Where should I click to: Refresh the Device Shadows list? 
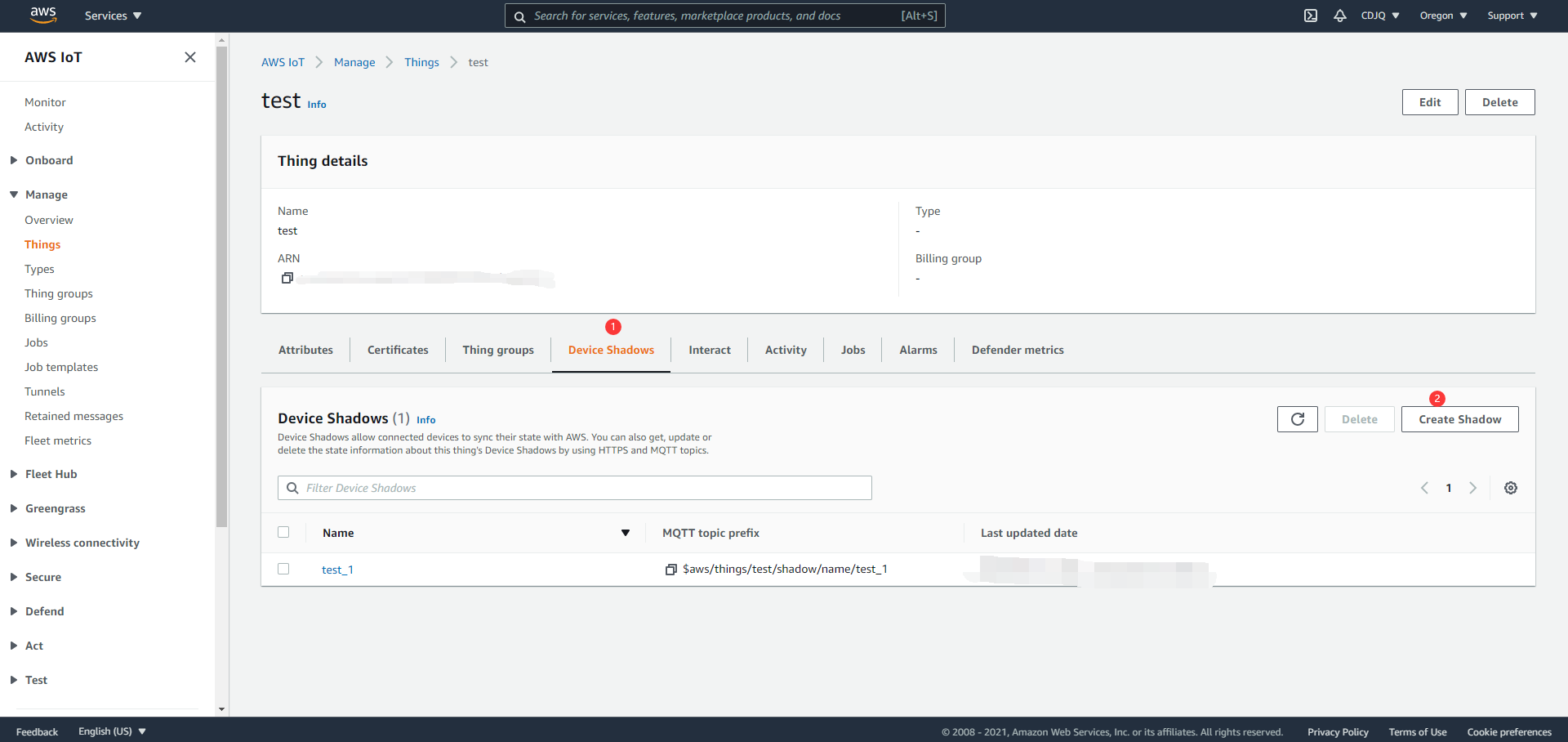coord(1298,419)
